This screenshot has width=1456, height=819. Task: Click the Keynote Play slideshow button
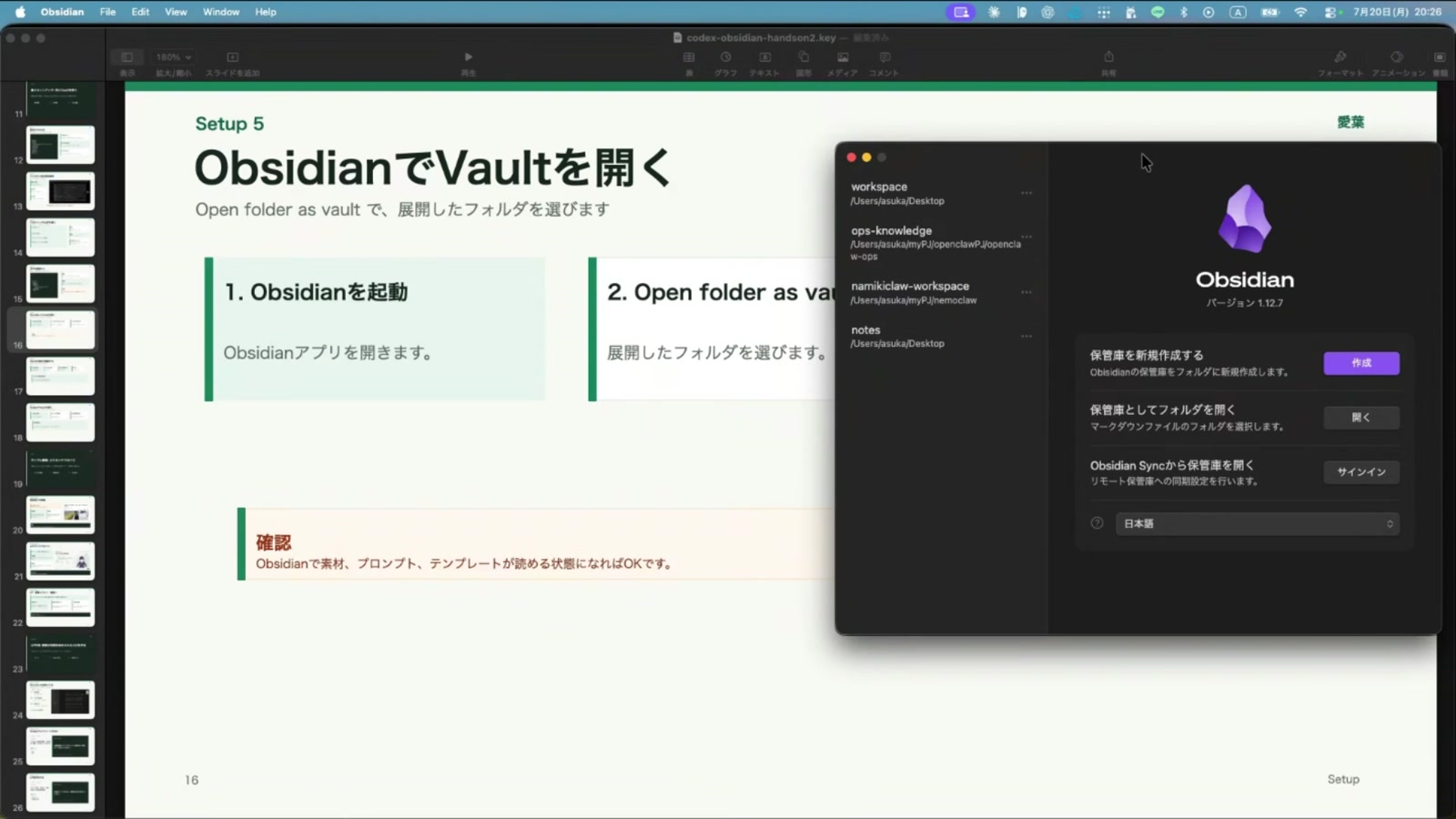(x=469, y=57)
